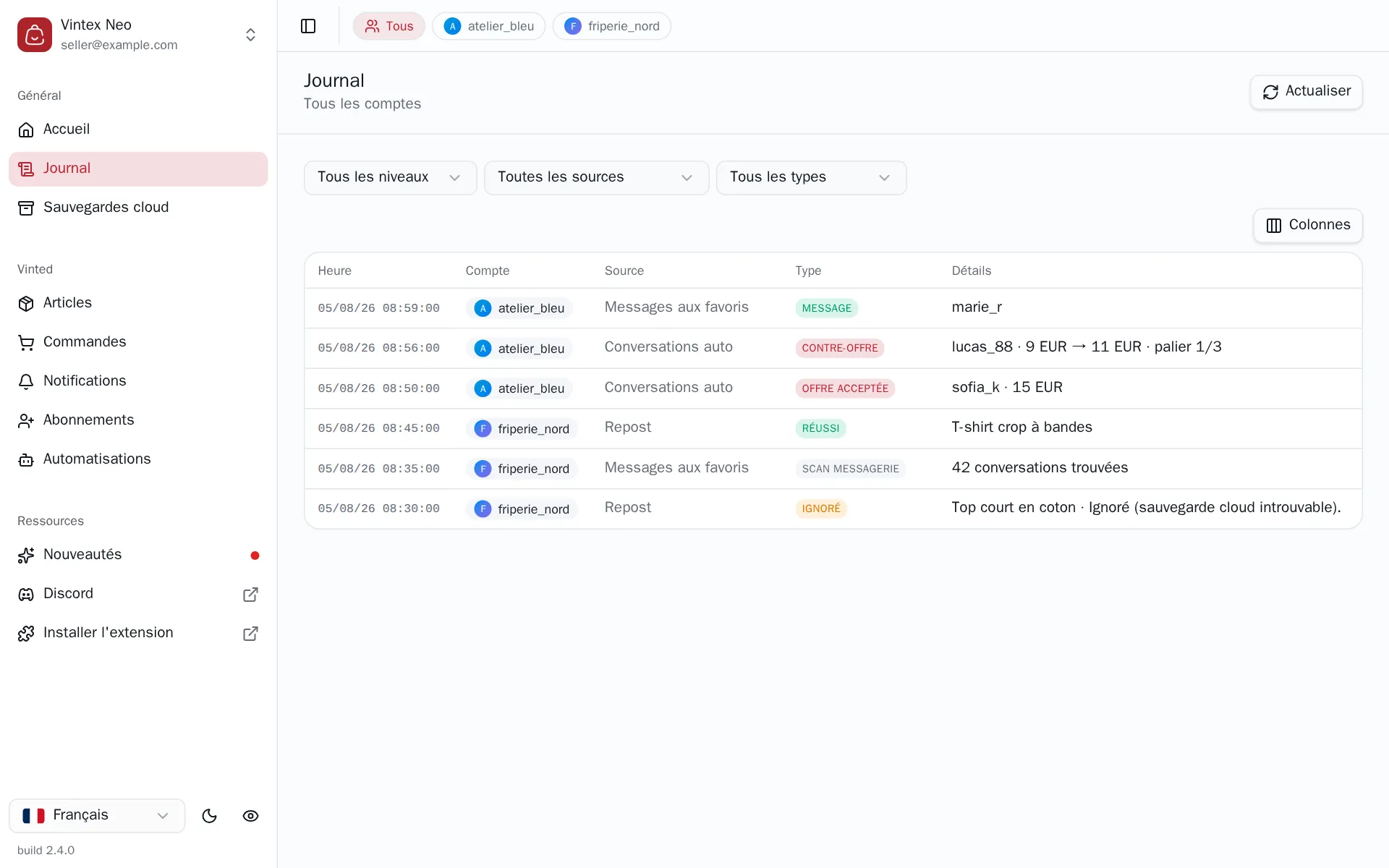
Task: Click the puzzle piece extension icon
Action: (26, 633)
